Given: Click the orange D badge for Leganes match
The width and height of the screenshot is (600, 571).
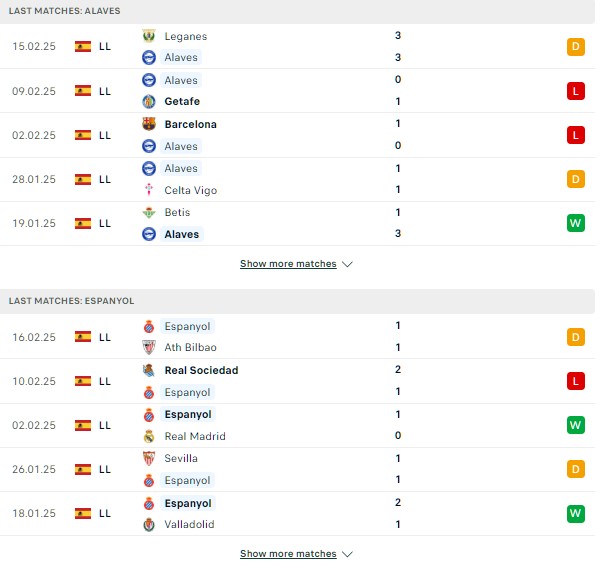Looking at the screenshot, I should [x=576, y=47].
